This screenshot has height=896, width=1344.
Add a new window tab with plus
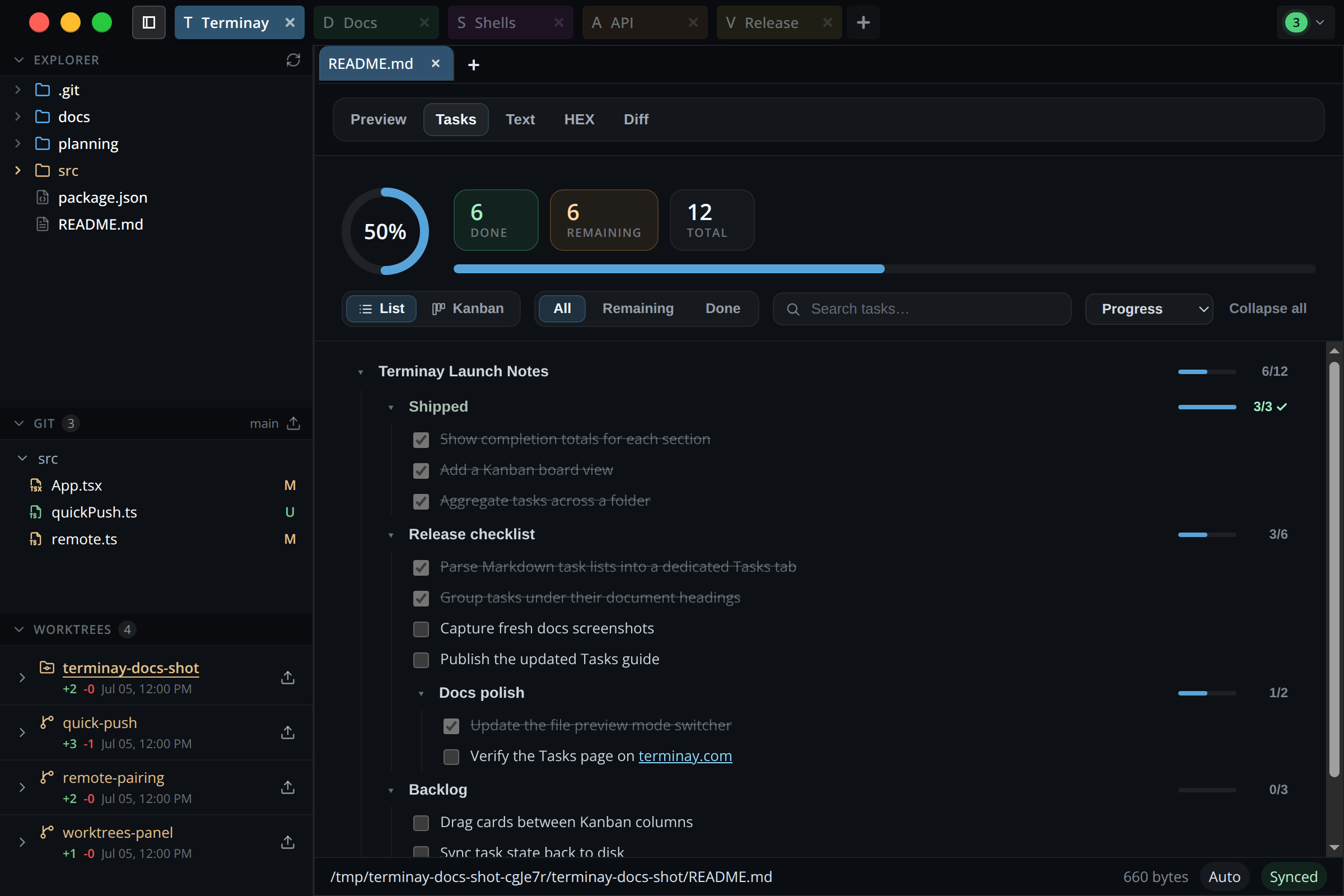coord(864,22)
